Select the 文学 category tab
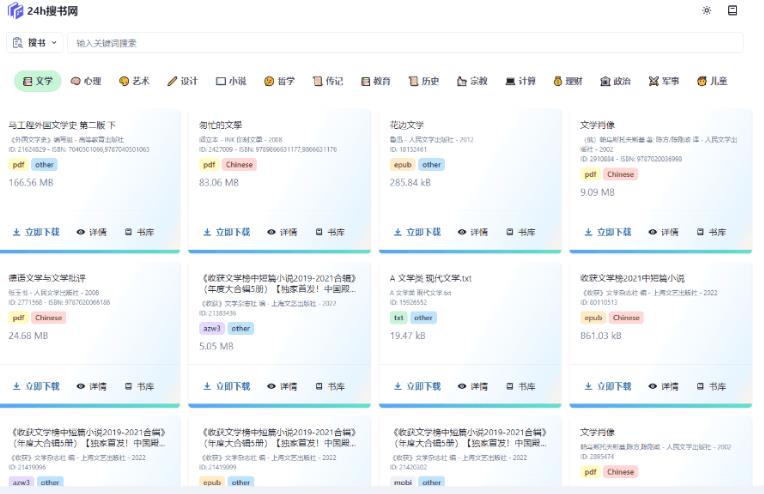The height and width of the screenshot is (494, 764). (x=38, y=81)
